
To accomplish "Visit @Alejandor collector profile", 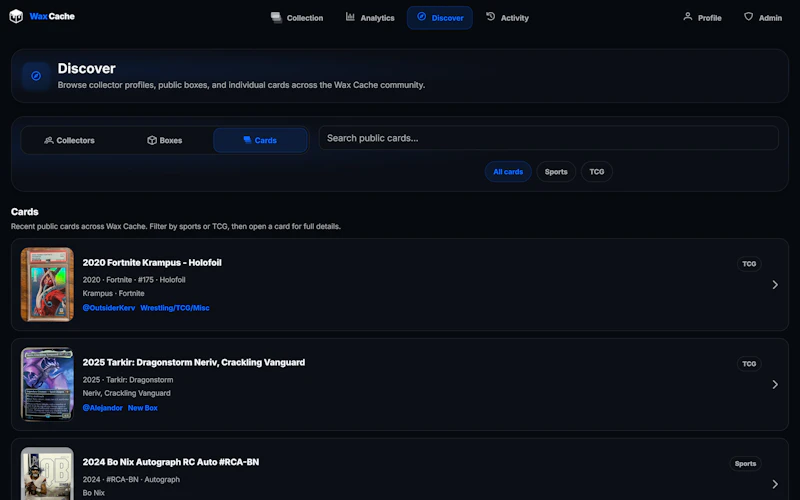I will [103, 408].
